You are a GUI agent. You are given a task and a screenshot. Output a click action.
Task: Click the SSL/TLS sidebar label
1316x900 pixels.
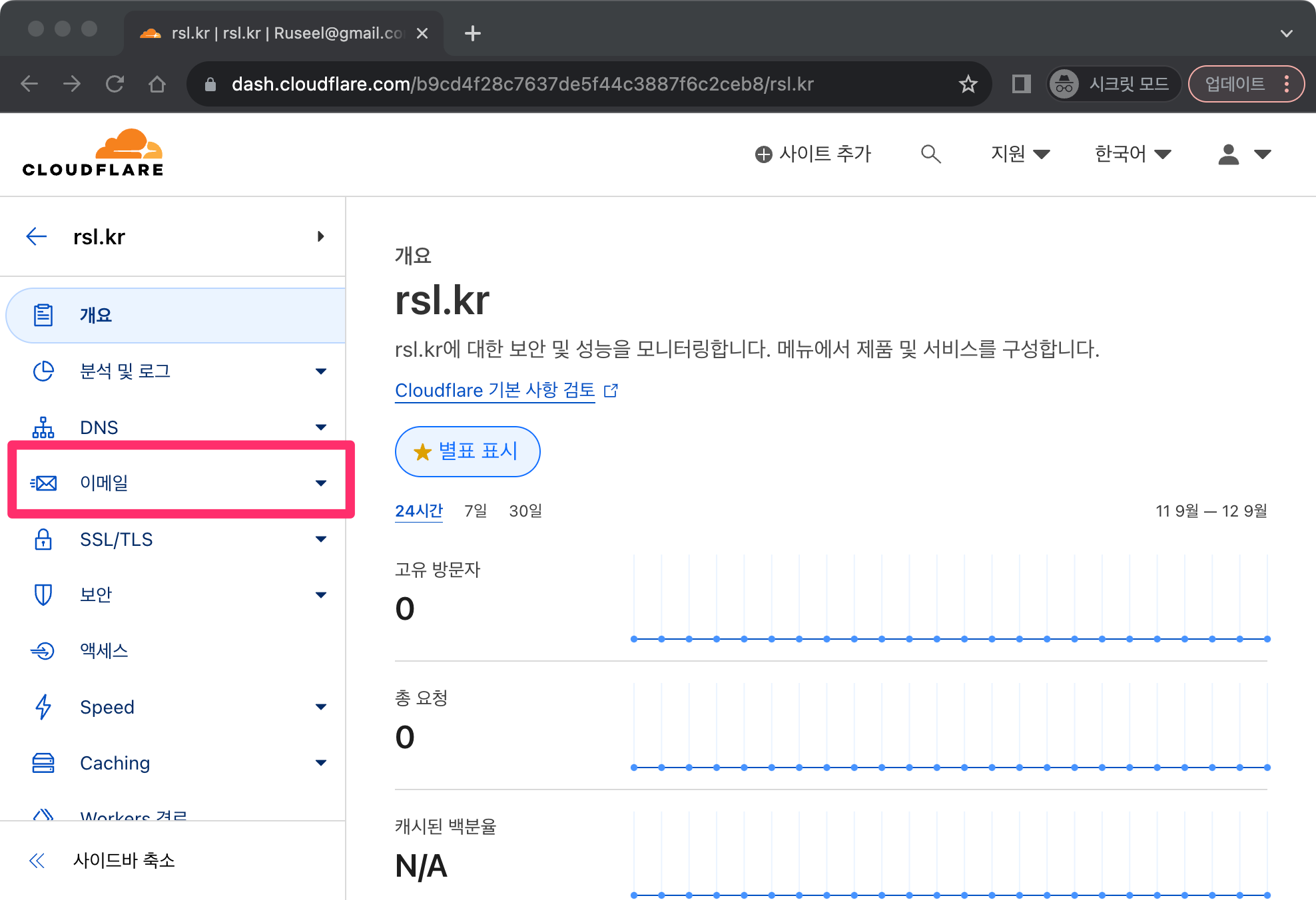[x=117, y=539]
